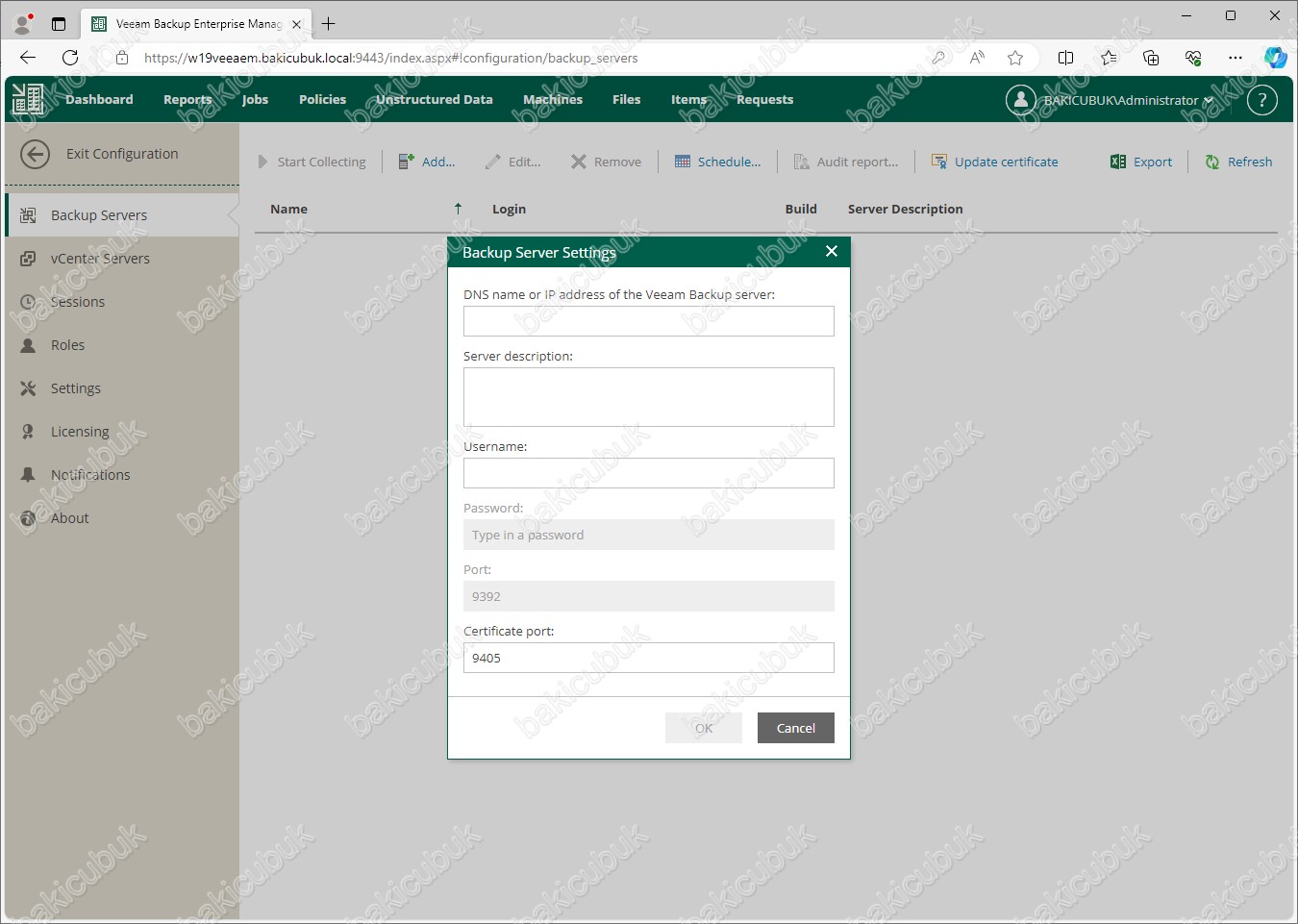
Task: Click the Certificate port field
Action: point(648,659)
